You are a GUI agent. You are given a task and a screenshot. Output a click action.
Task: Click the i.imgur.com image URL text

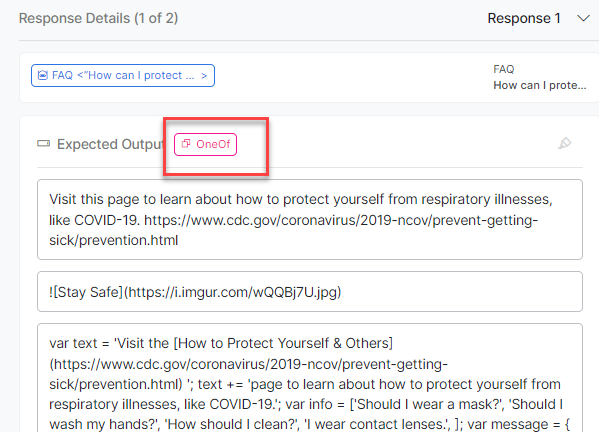[x=233, y=292]
